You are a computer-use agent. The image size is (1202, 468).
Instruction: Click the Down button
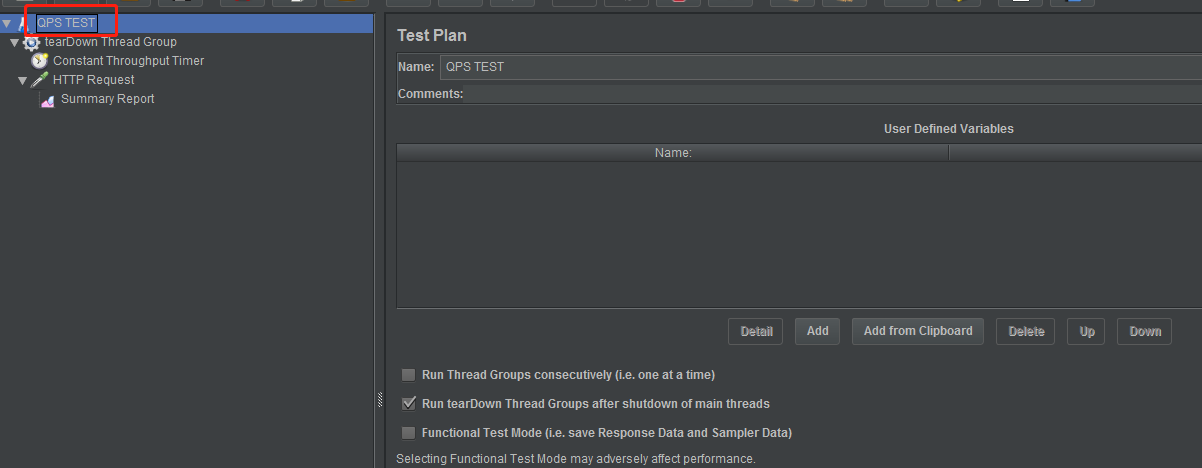[x=1145, y=332]
